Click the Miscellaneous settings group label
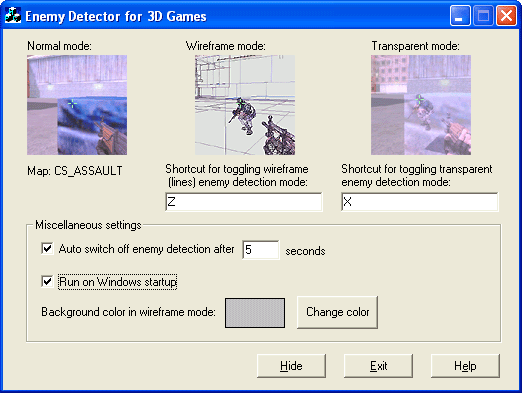The width and height of the screenshot is (522, 393). (88, 225)
